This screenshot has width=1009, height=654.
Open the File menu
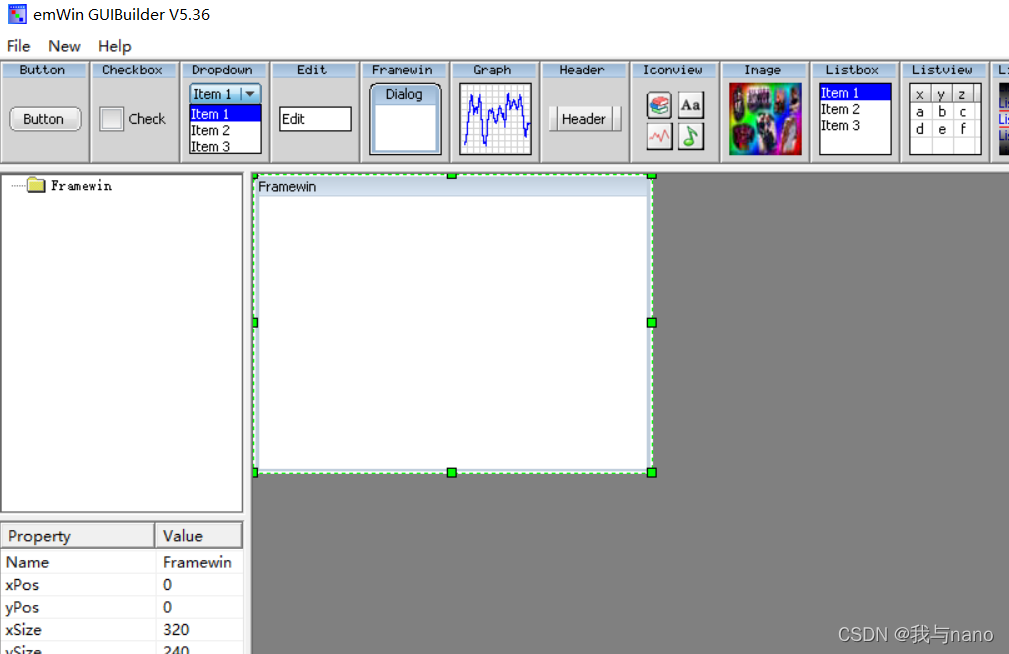coord(18,46)
